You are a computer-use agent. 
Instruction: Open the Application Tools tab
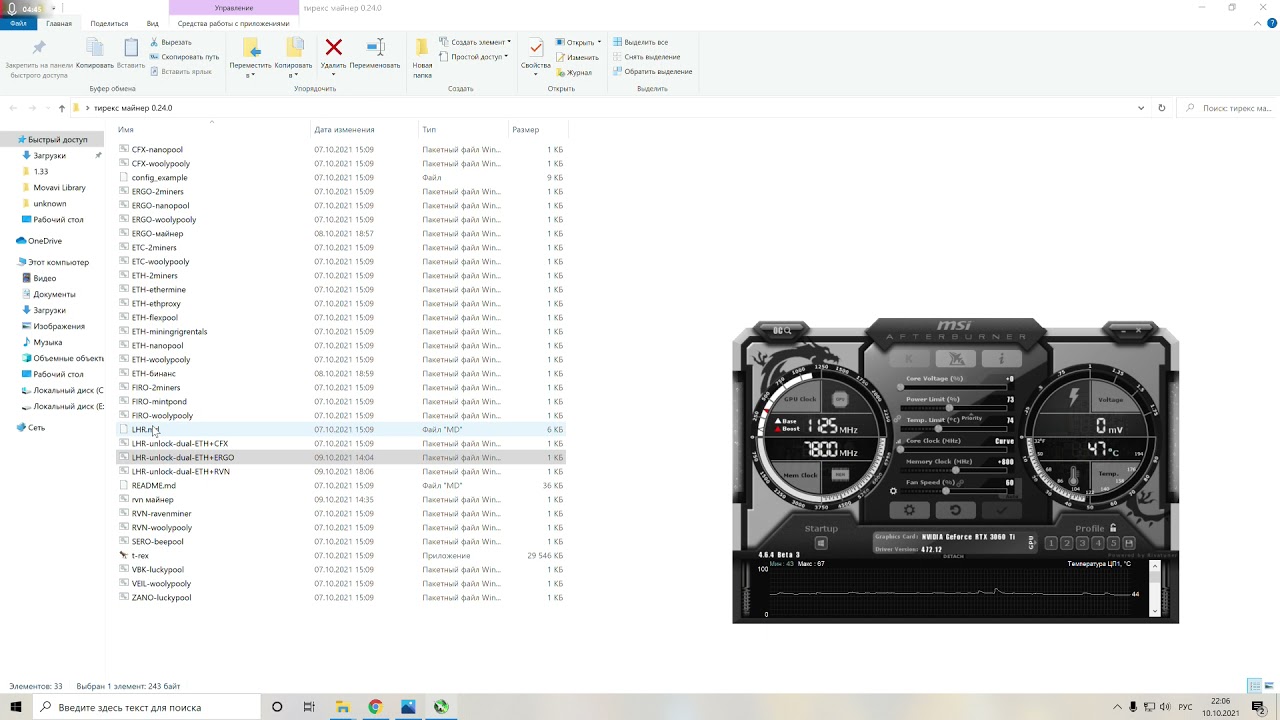point(233,23)
